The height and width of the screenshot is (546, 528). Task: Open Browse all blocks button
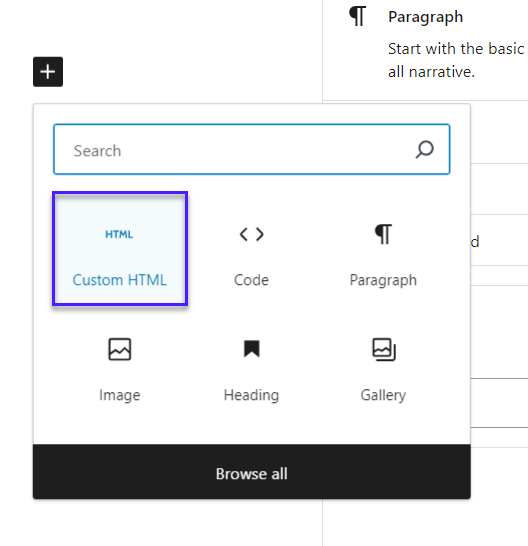(251, 471)
